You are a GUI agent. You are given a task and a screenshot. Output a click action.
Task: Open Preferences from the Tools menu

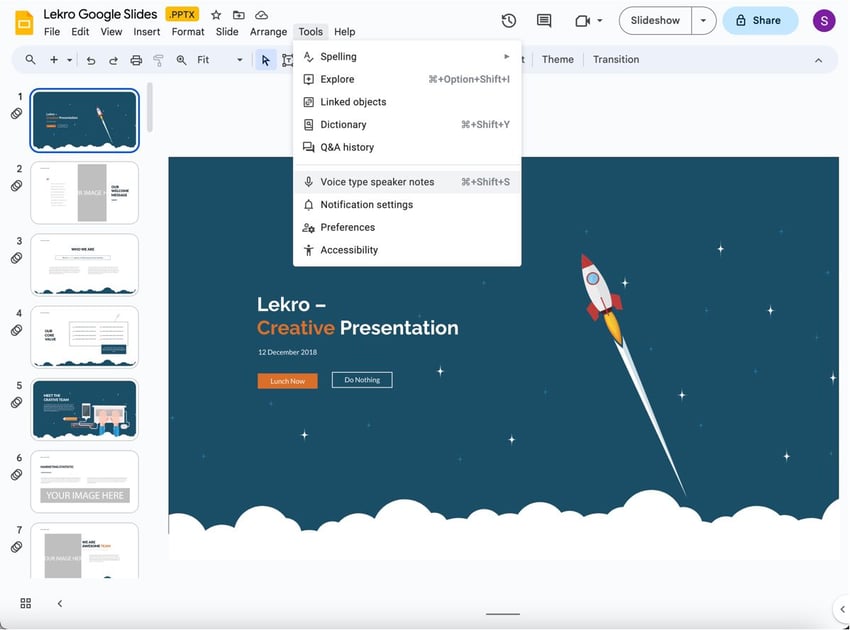(347, 227)
